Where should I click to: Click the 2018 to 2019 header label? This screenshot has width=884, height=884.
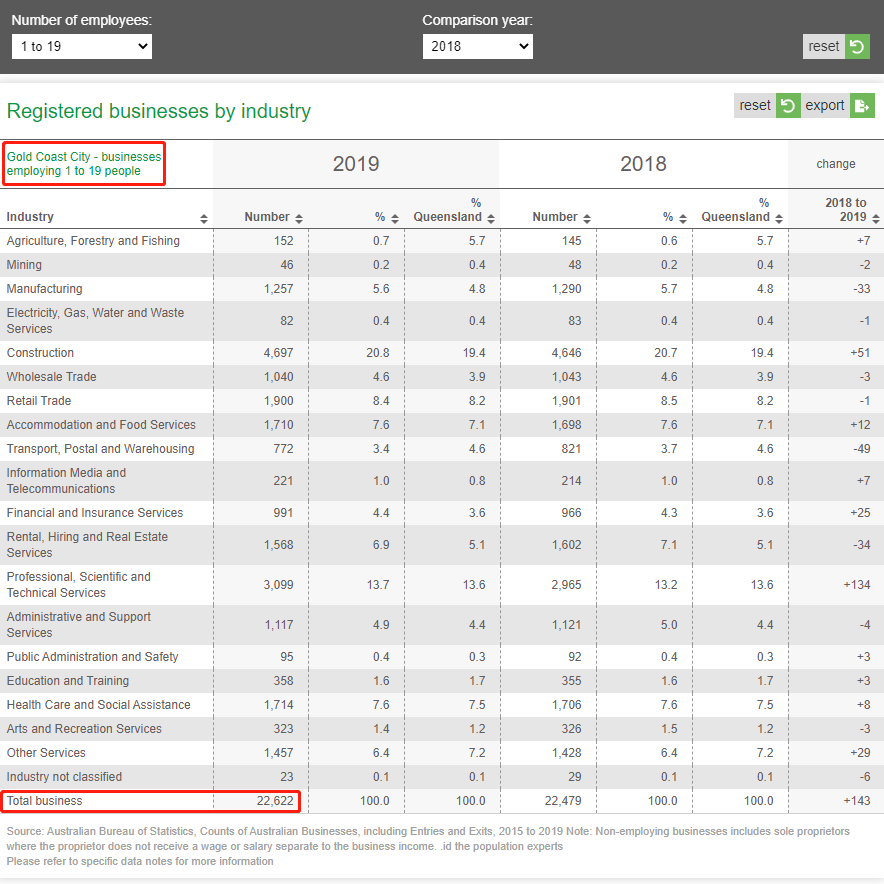[x=846, y=210]
